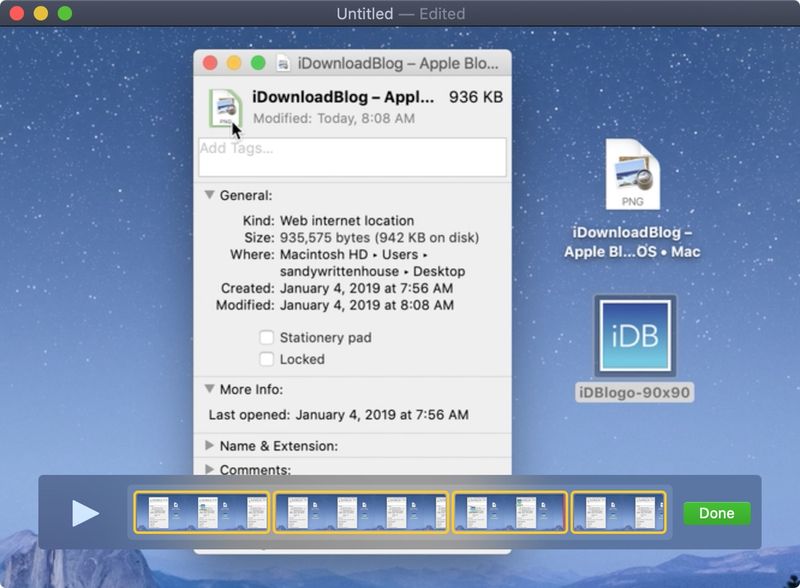Click the iDownloadBlog desktop file name label
This screenshot has height=588, width=800.
(632, 242)
